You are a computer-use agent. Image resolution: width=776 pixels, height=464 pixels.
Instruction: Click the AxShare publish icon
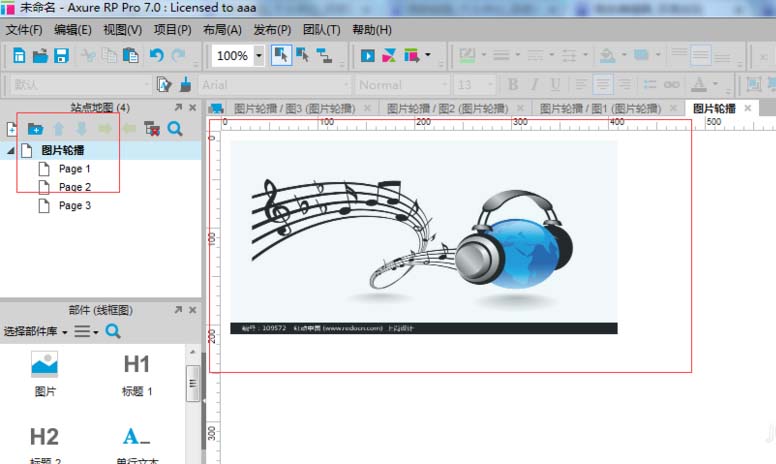pos(389,55)
